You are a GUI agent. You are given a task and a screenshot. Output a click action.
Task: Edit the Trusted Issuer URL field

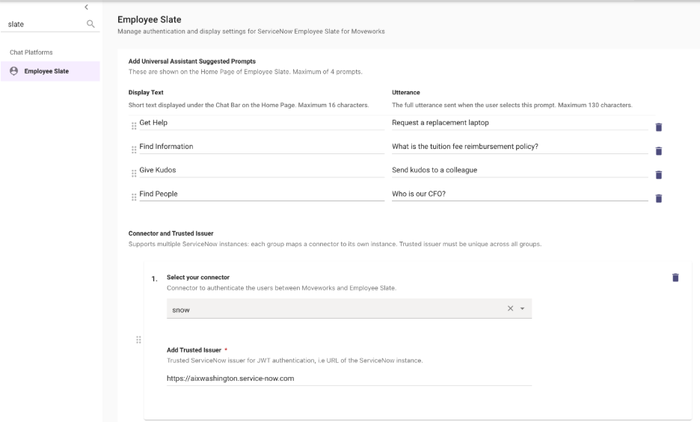coord(349,378)
